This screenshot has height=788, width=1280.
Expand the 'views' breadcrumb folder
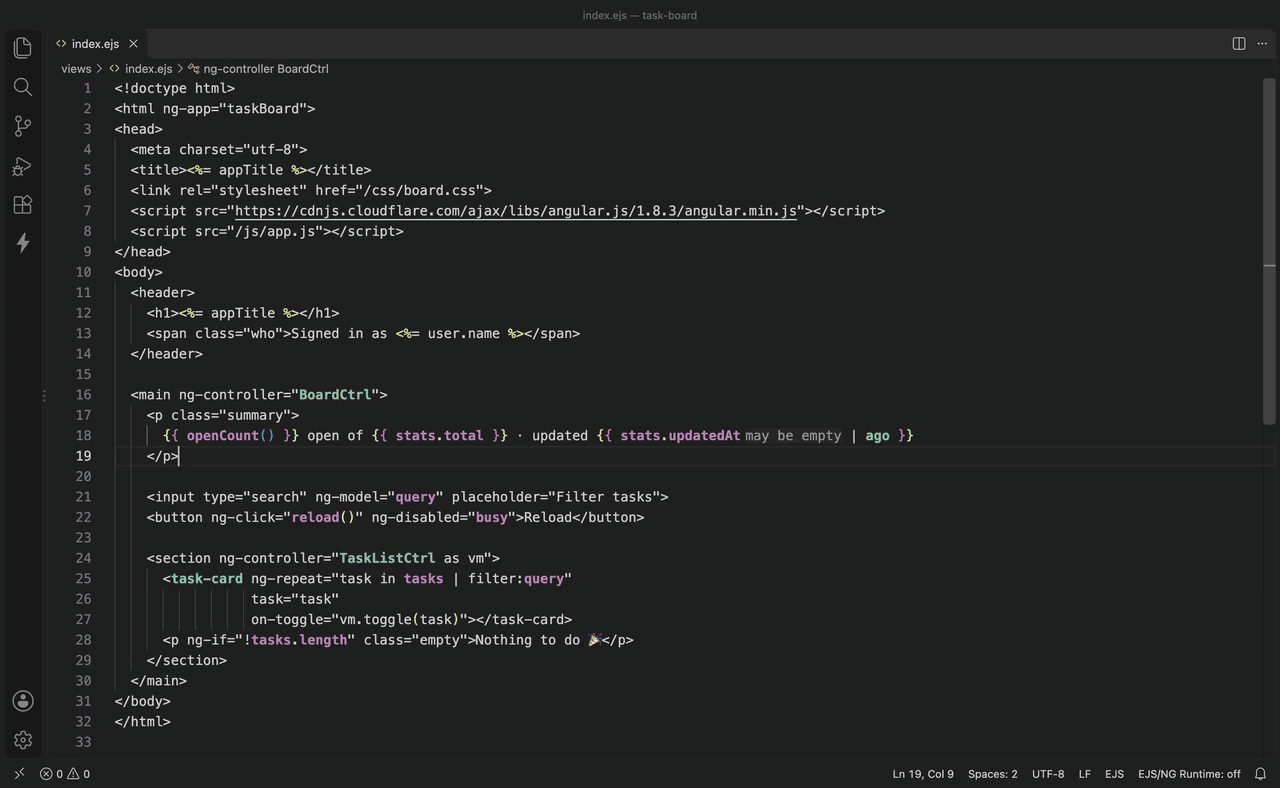(x=76, y=69)
